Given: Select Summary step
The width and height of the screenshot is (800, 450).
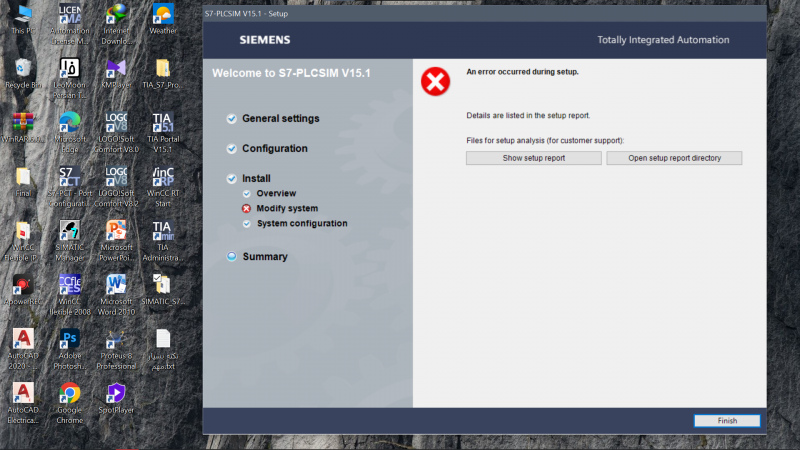Looking at the screenshot, I should pos(265,257).
